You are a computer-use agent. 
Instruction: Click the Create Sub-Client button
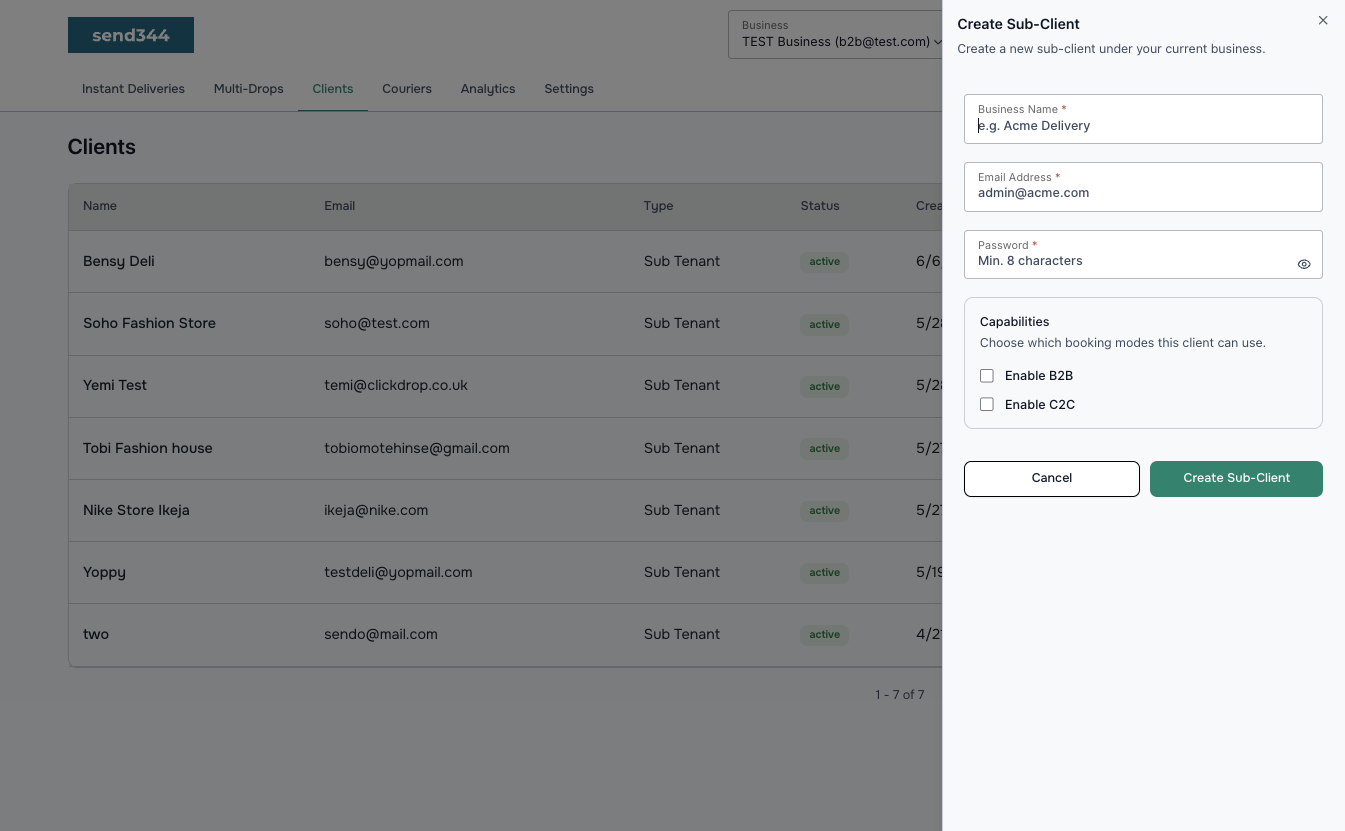(1237, 478)
